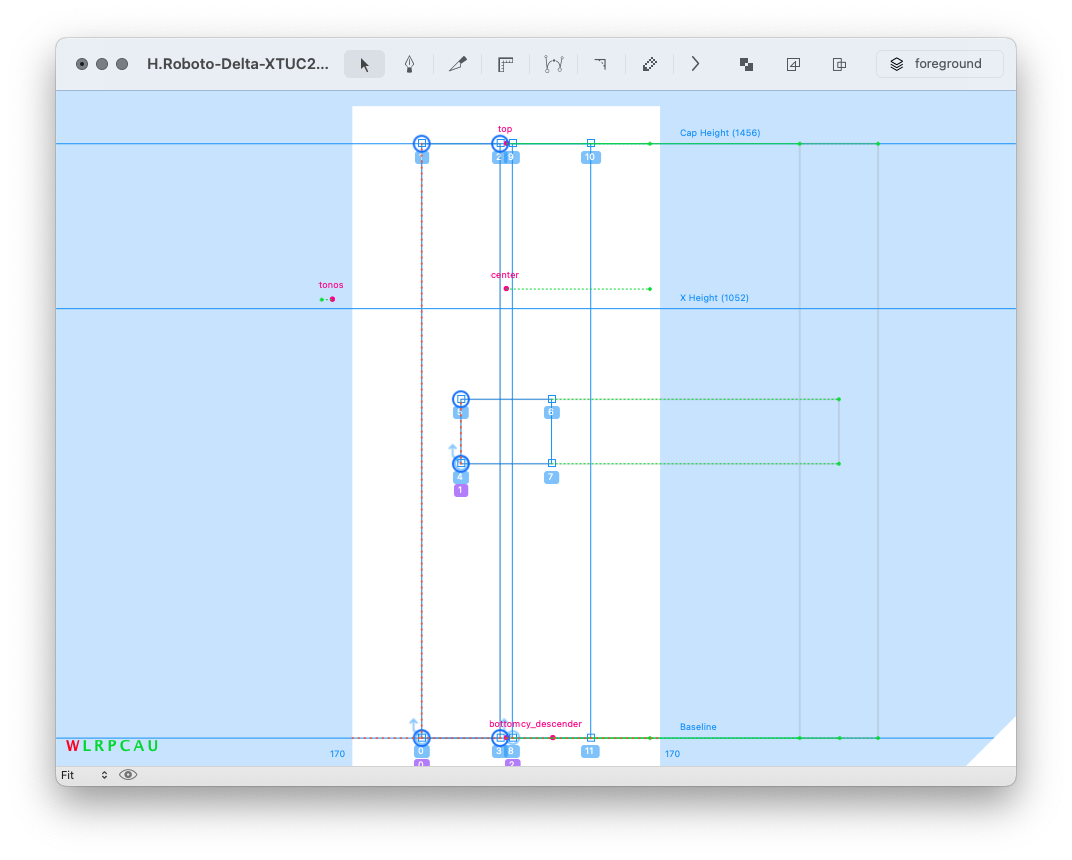Activate the Measurement ruler tool
The image size is (1072, 860).
point(505,64)
